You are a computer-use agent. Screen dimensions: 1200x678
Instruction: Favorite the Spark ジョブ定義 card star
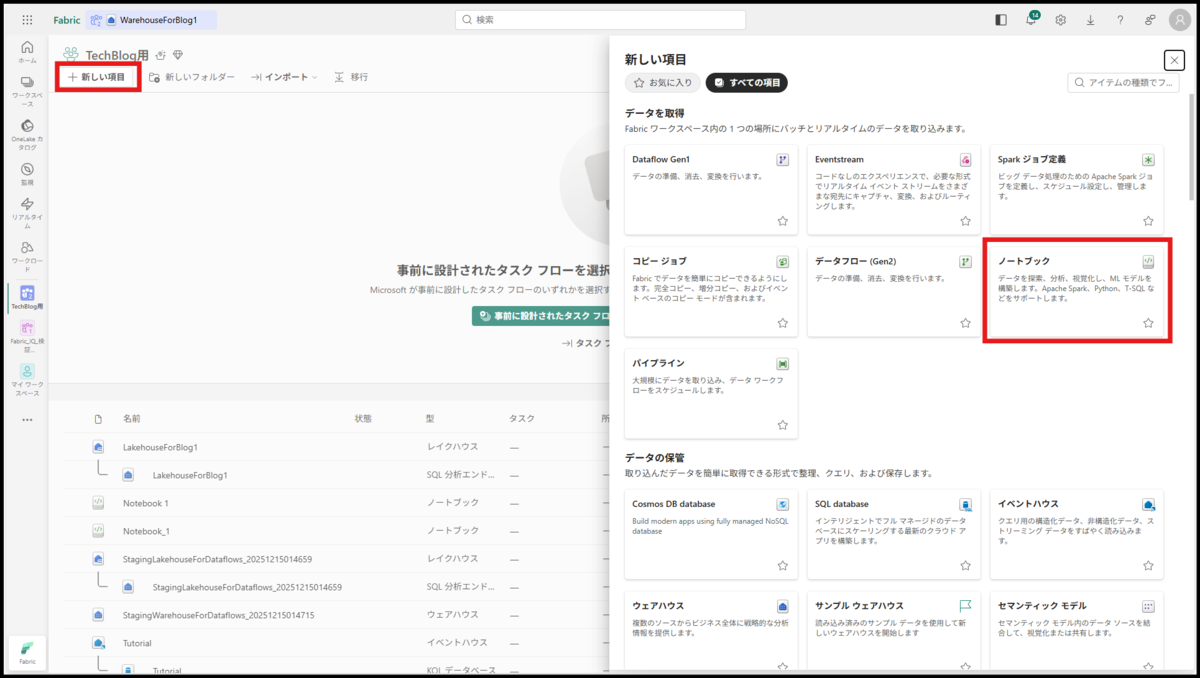(1148, 221)
